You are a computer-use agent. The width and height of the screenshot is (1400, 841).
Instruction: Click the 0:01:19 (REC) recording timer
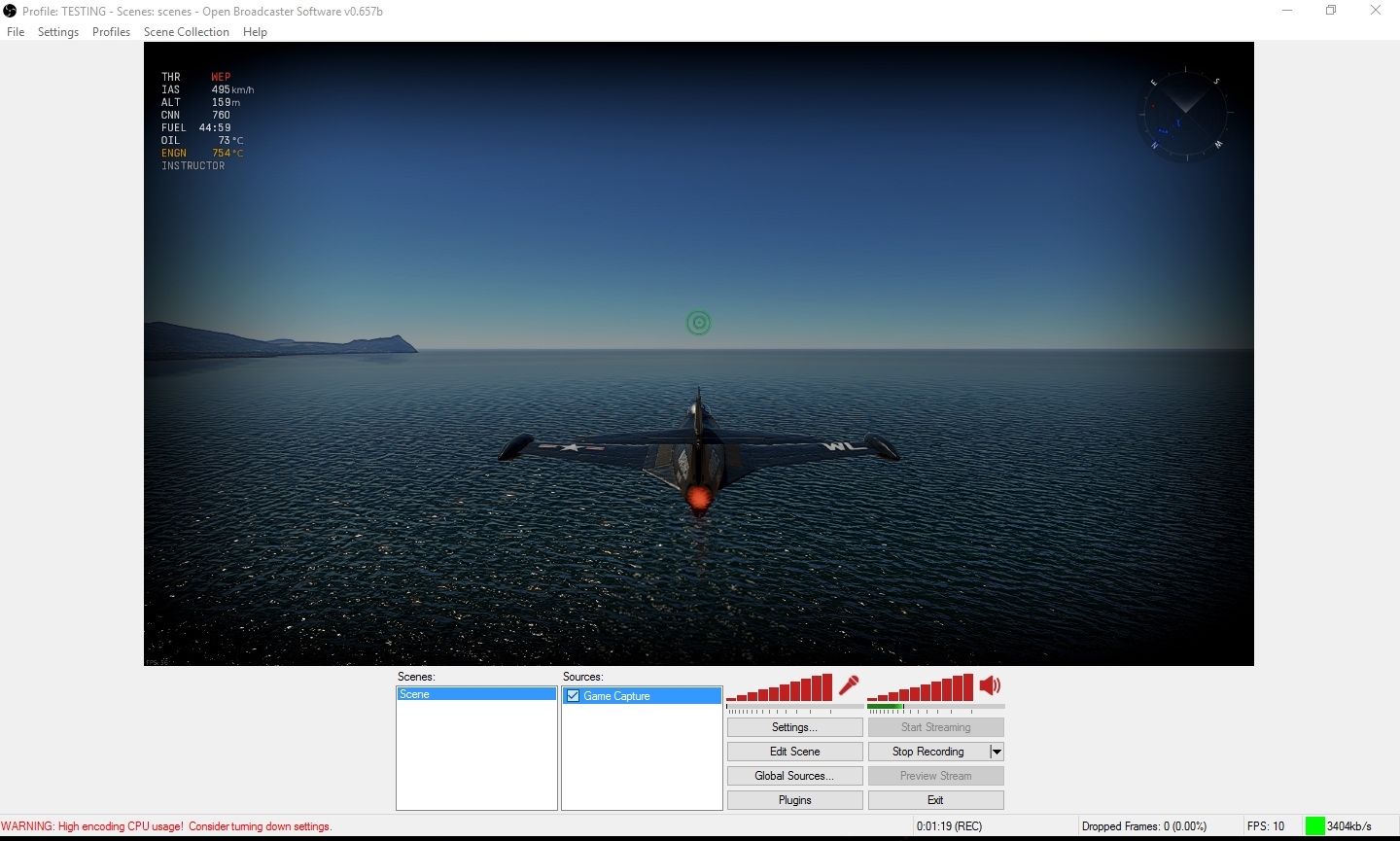pos(949,826)
